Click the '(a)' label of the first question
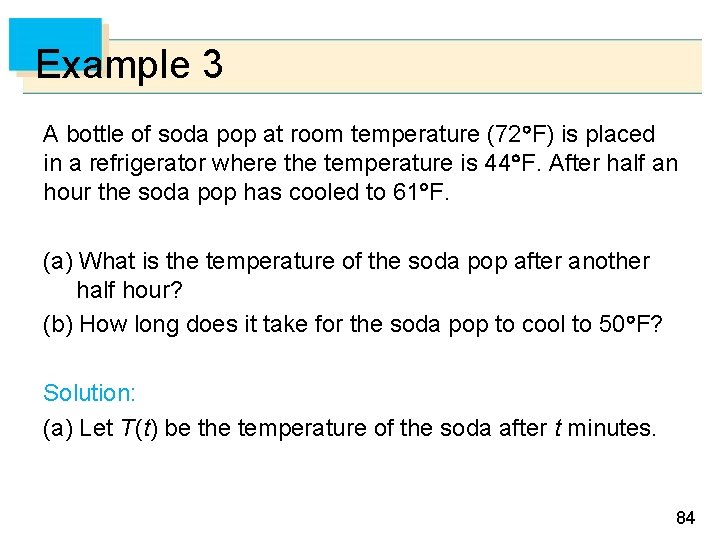The height and width of the screenshot is (540, 720). pos(57,262)
